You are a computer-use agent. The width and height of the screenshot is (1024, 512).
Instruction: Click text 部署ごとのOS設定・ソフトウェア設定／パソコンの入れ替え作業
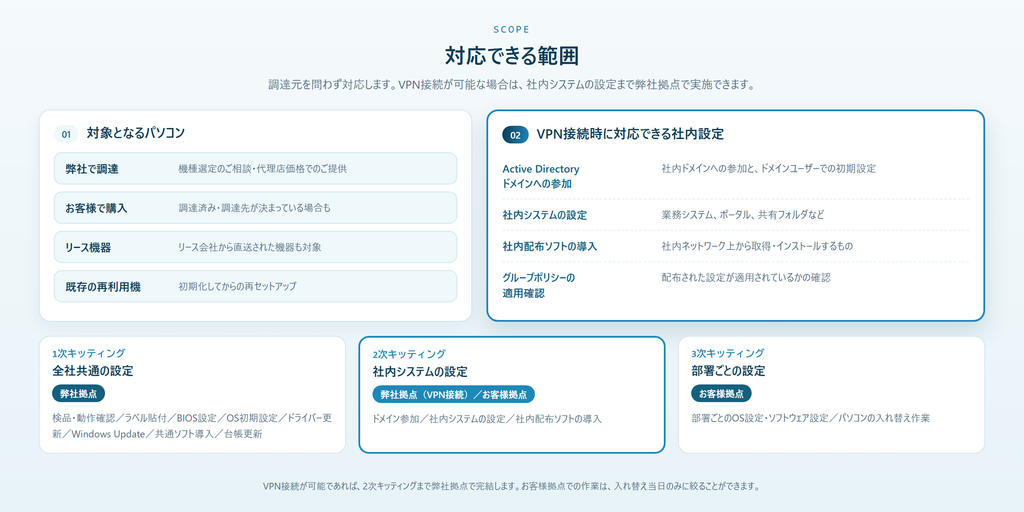[810, 418]
